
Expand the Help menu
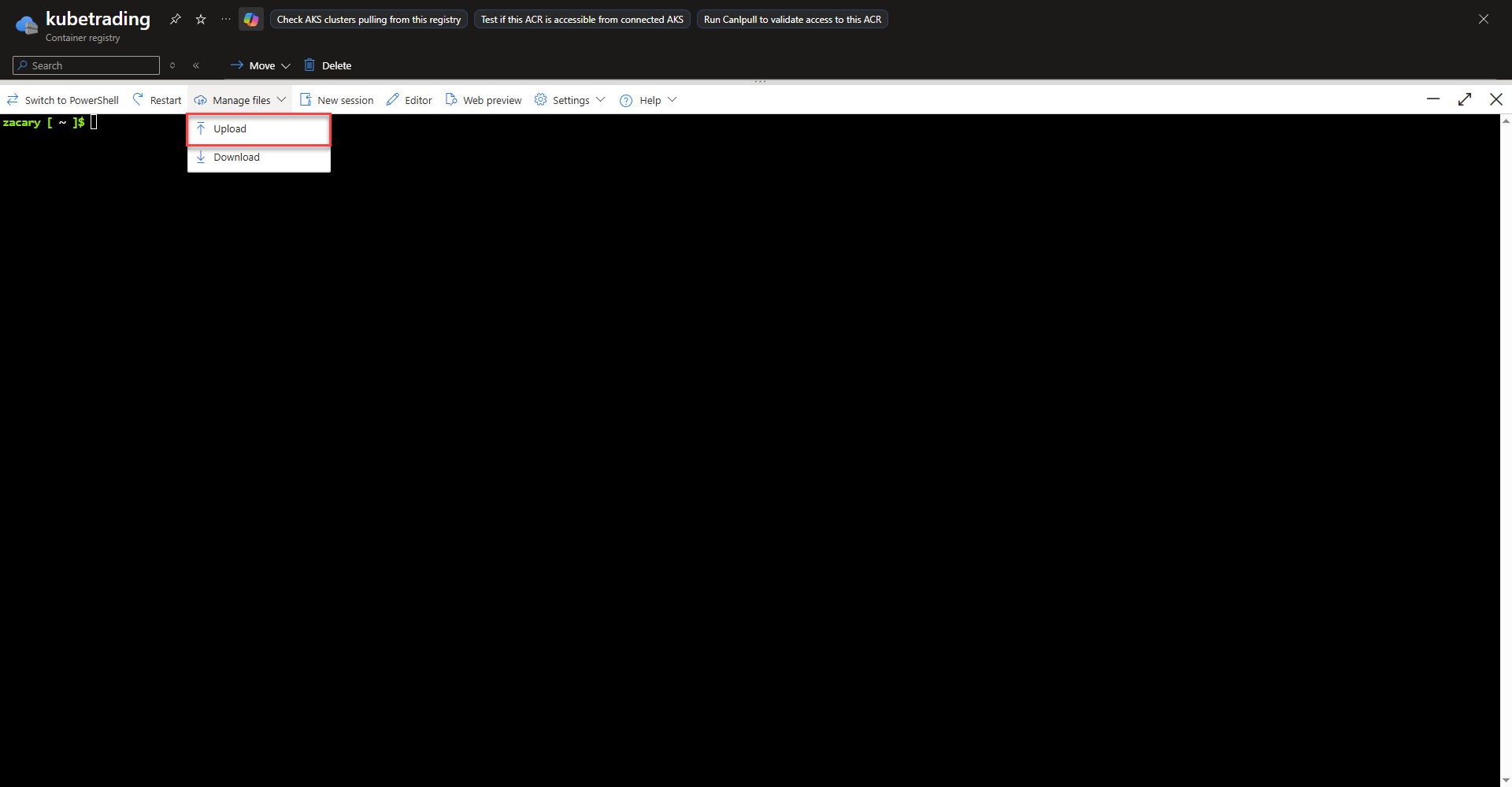click(648, 100)
